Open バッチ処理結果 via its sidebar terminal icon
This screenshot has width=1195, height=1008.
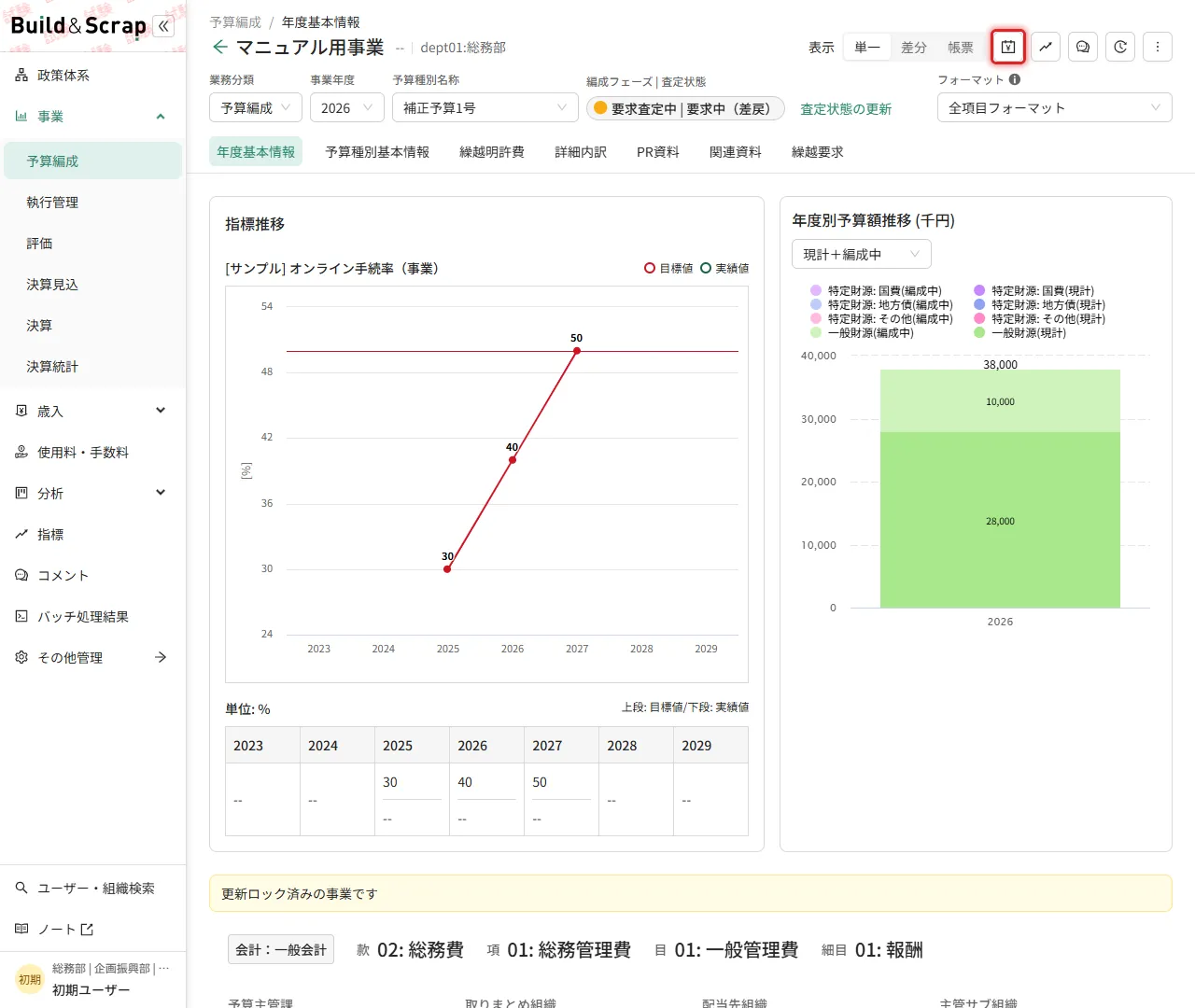pyautogui.click(x=21, y=617)
